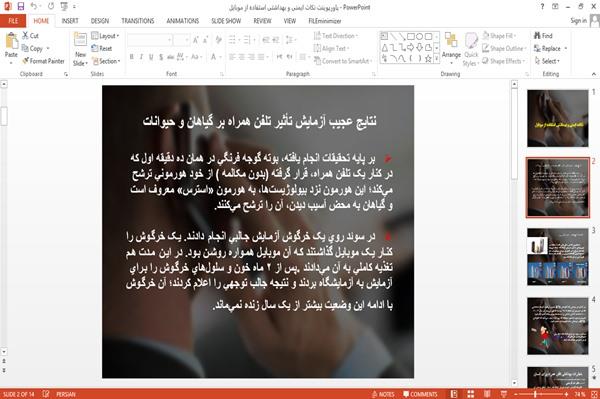
Task: Open the font name combo box
Action: (x=150, y=40)
